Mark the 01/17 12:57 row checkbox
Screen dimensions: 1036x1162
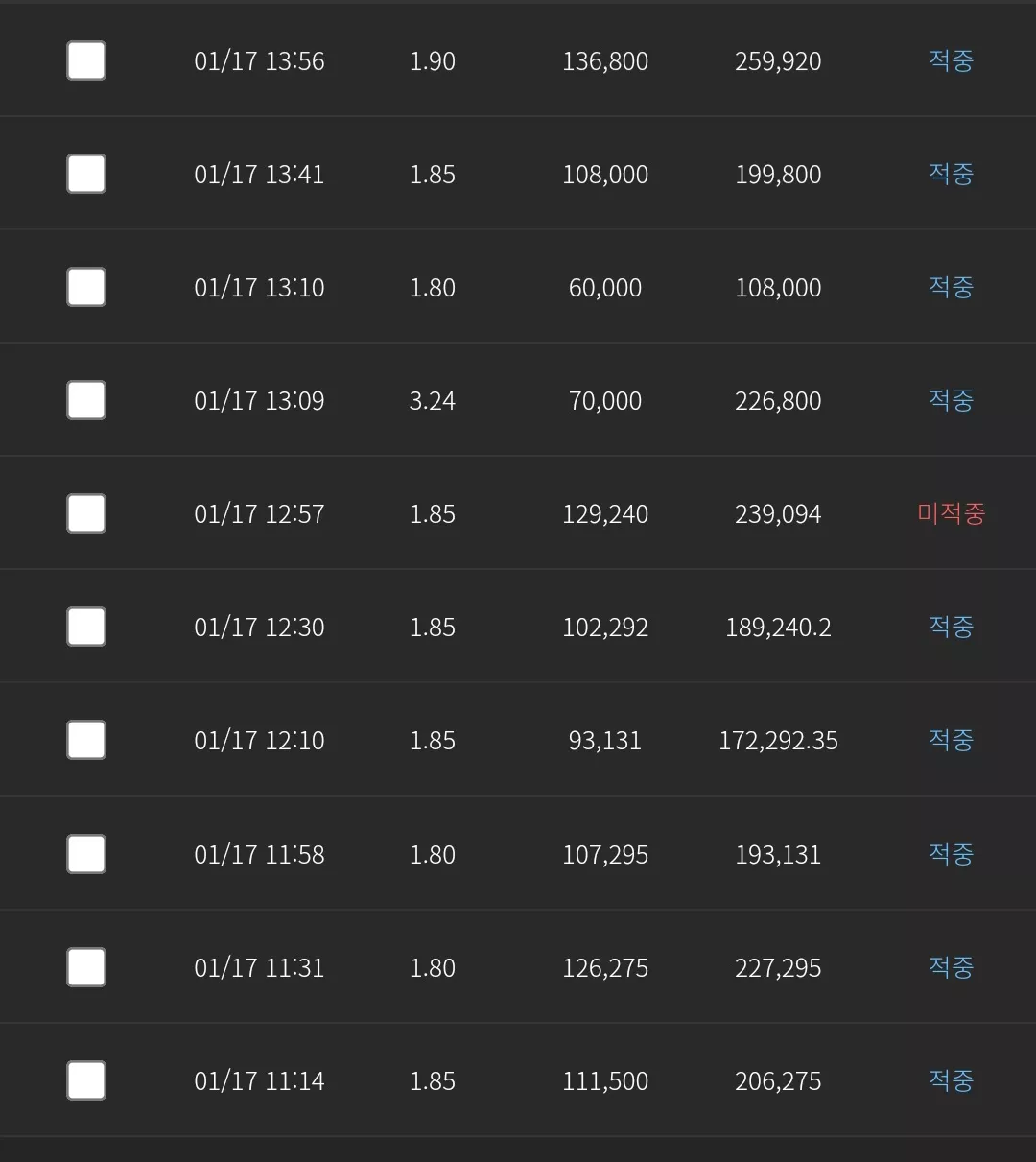(86, 513)
